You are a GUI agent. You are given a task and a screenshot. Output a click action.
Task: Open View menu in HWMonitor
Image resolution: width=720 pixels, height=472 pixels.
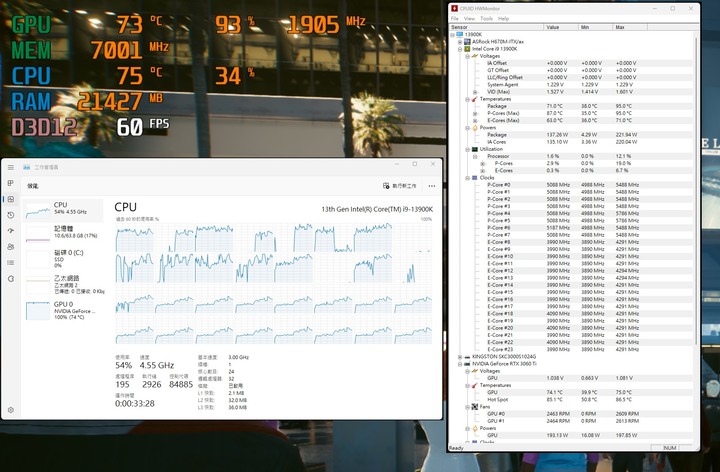pyautogui.click(x=469, y=19)
